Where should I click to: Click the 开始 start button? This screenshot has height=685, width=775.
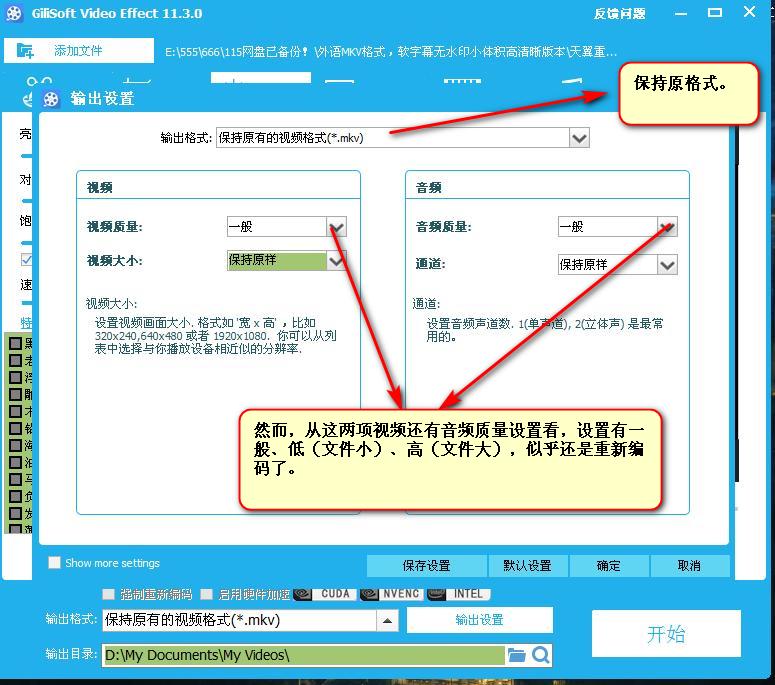click(x=666, y=634)
